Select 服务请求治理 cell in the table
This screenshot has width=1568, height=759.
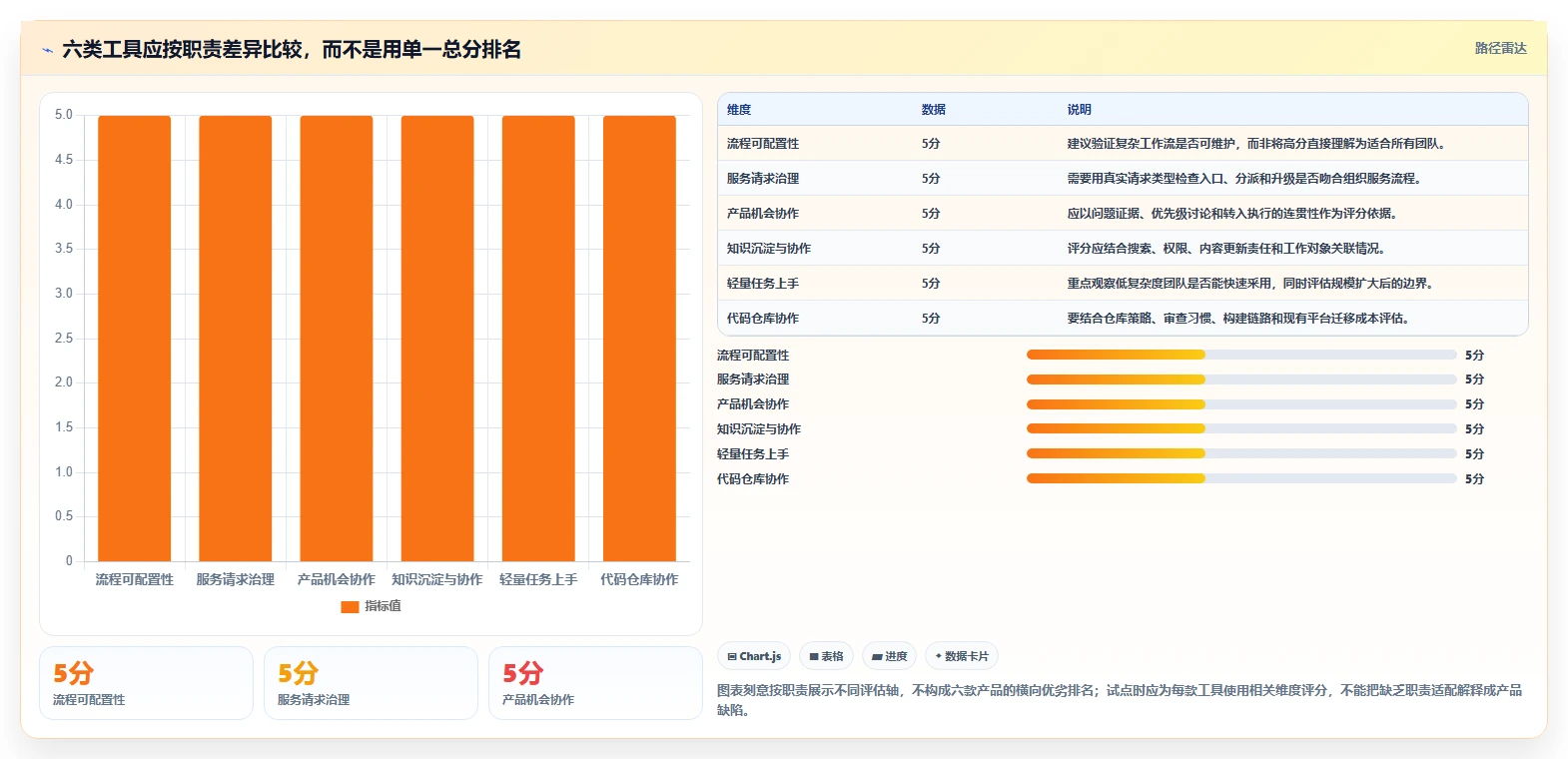(x=763, y=179)
